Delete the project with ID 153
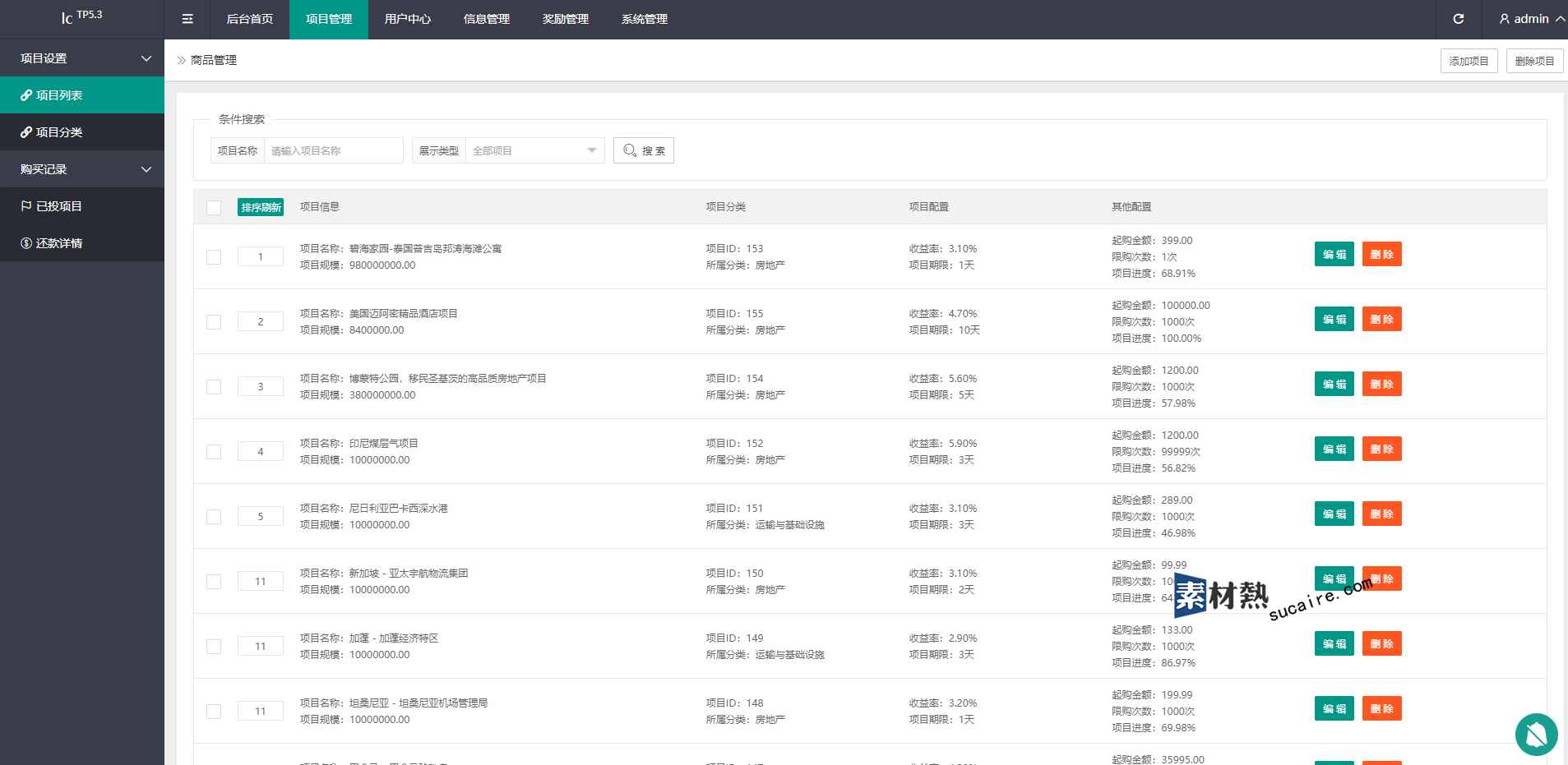 pos(1381,254)
